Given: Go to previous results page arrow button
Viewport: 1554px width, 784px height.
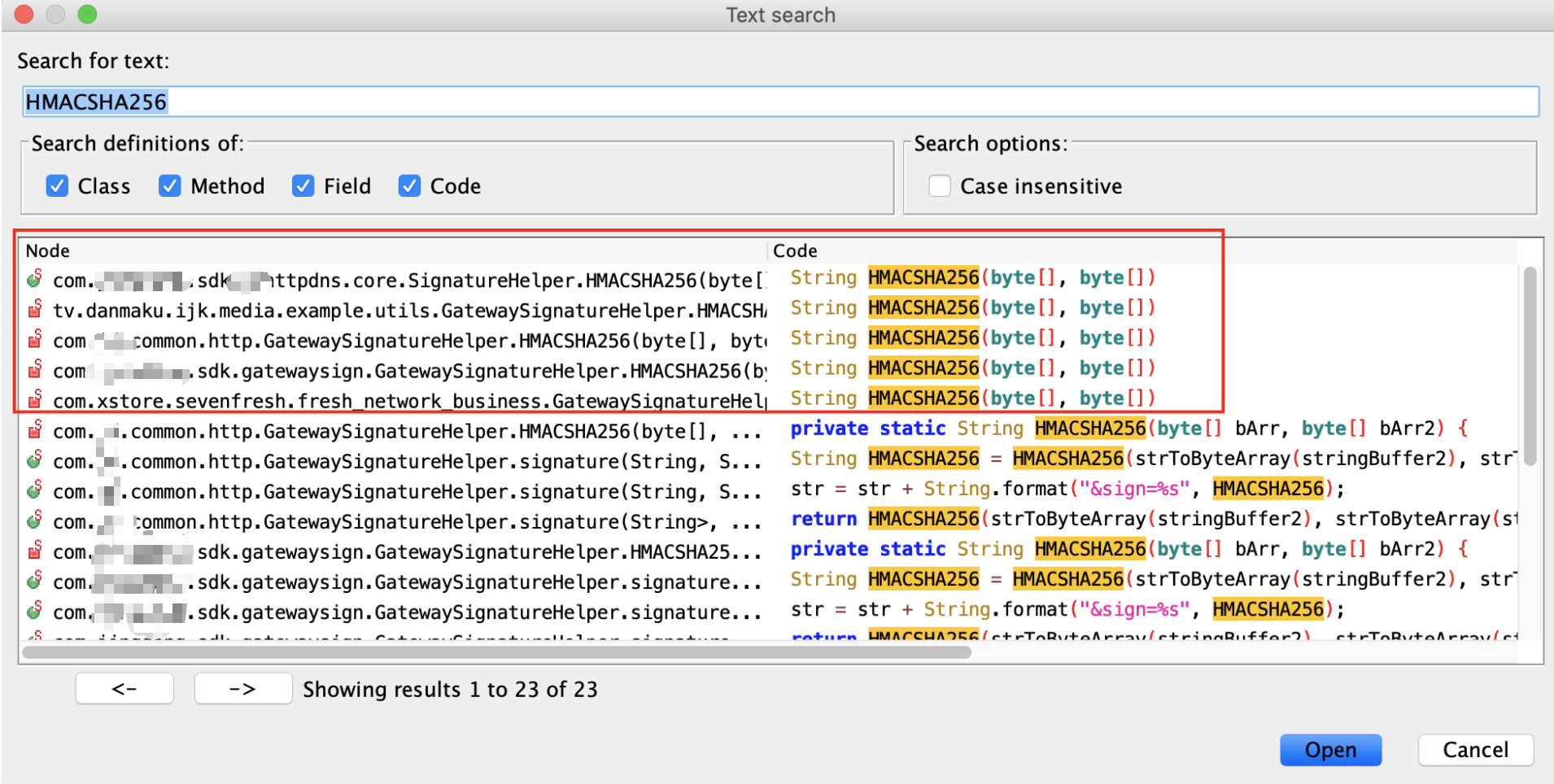Looking at the screenshot, I should pyautogui.click(x=124, y=689).
